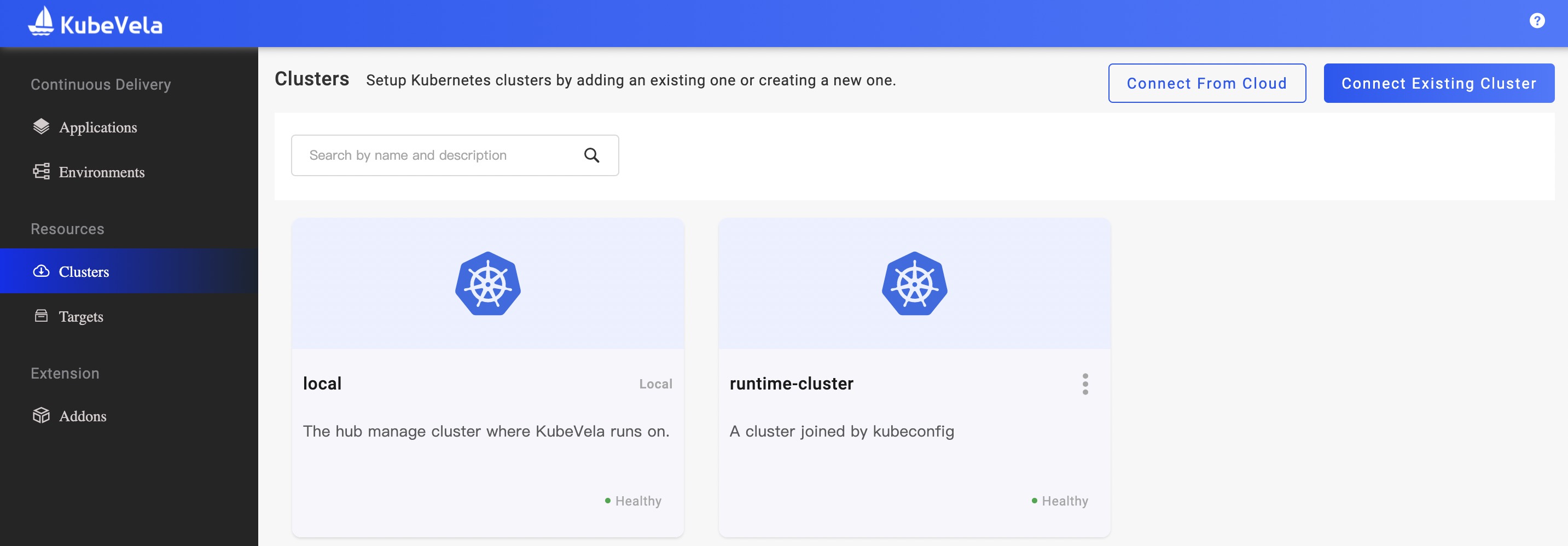Click the Environments sidebar icon
The width and height of the screenshot is (1568, 546).
[41, 172]
